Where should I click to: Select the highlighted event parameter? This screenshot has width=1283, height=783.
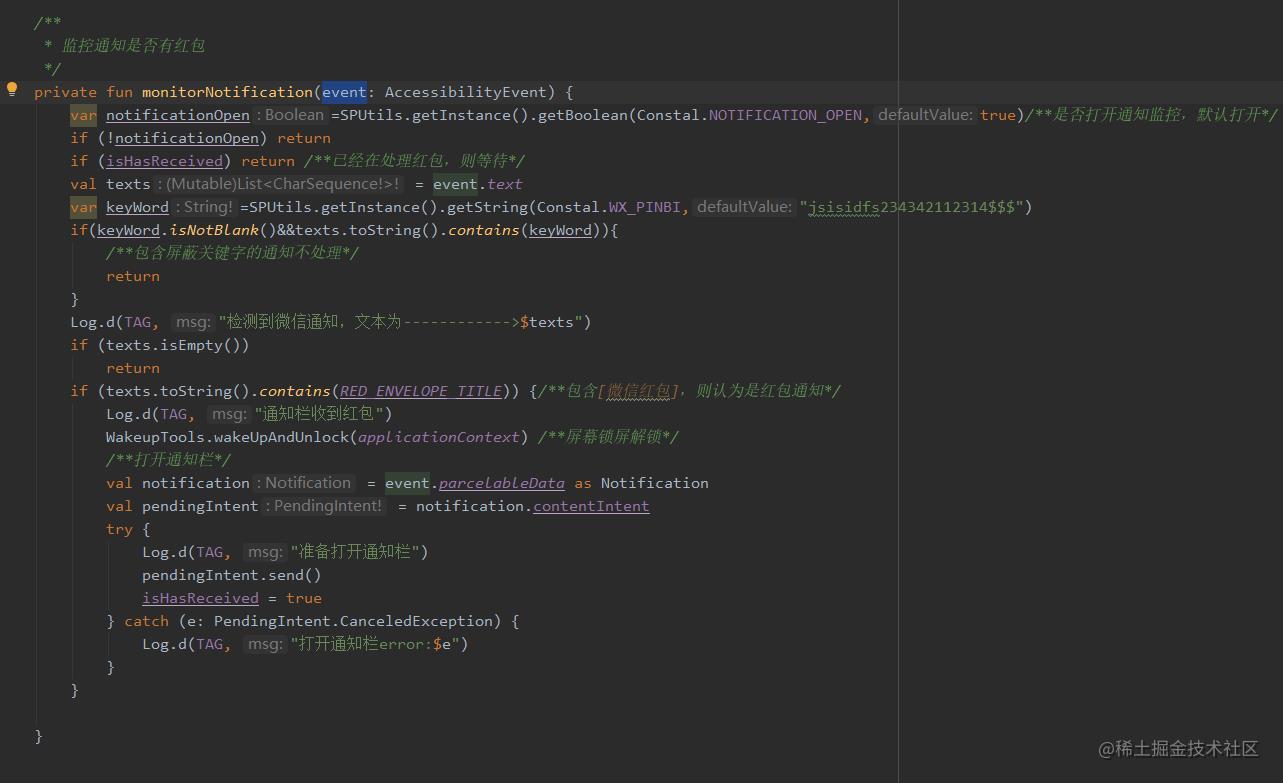point(344,92)
